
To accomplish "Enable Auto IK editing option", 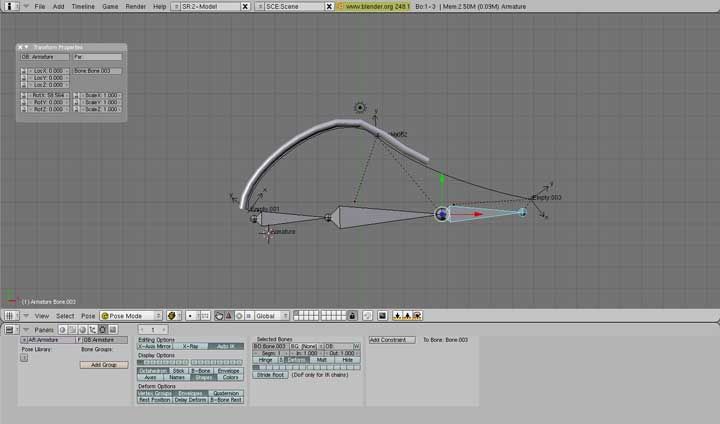I will pyautogui.click(x=227, y=346).
